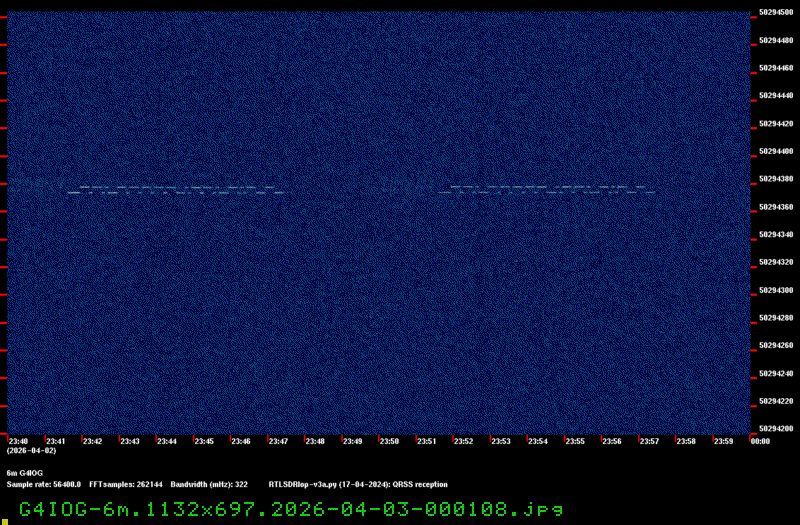Click the RTLSDRlop-v3a.py QRSS reception text
This screenshot has height=525, width=800.
point(358,484)
